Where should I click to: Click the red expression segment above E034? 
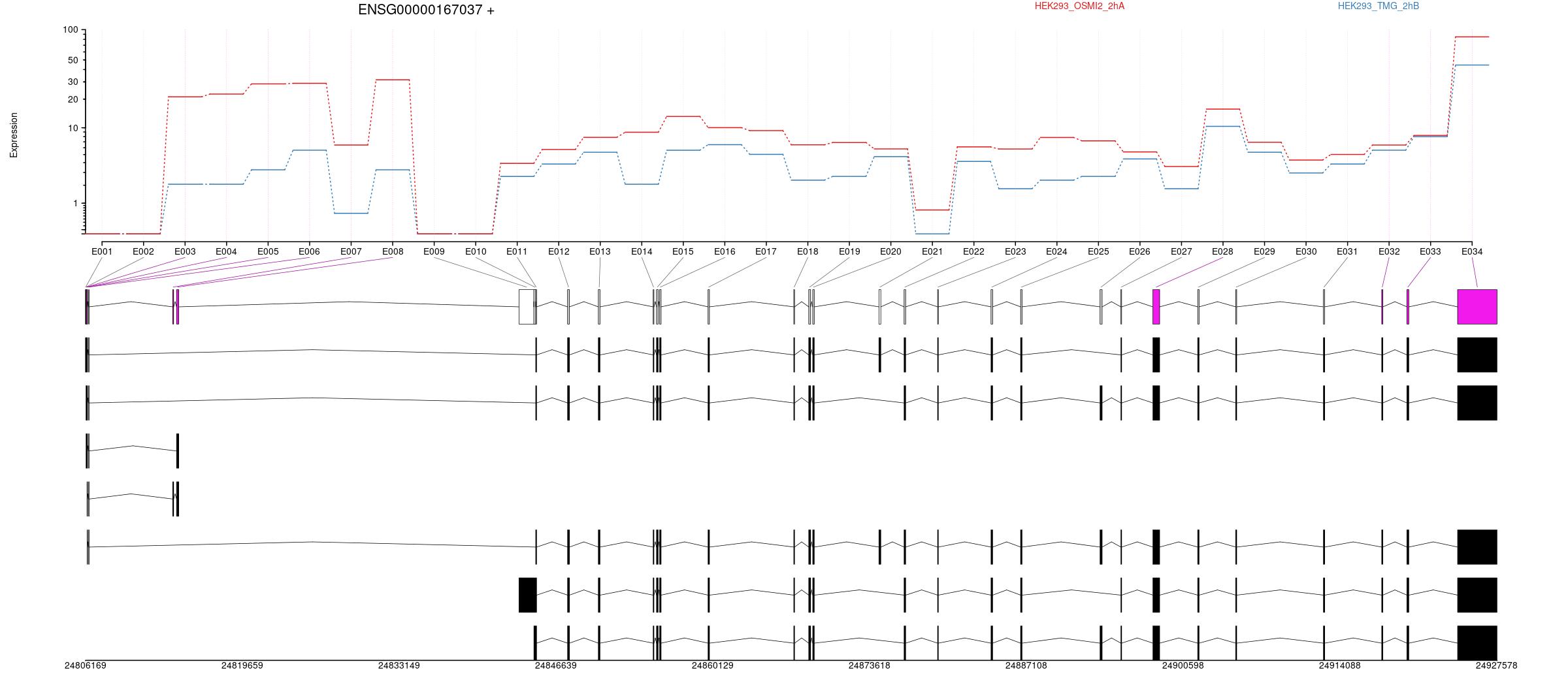(x=1472, y=37)
